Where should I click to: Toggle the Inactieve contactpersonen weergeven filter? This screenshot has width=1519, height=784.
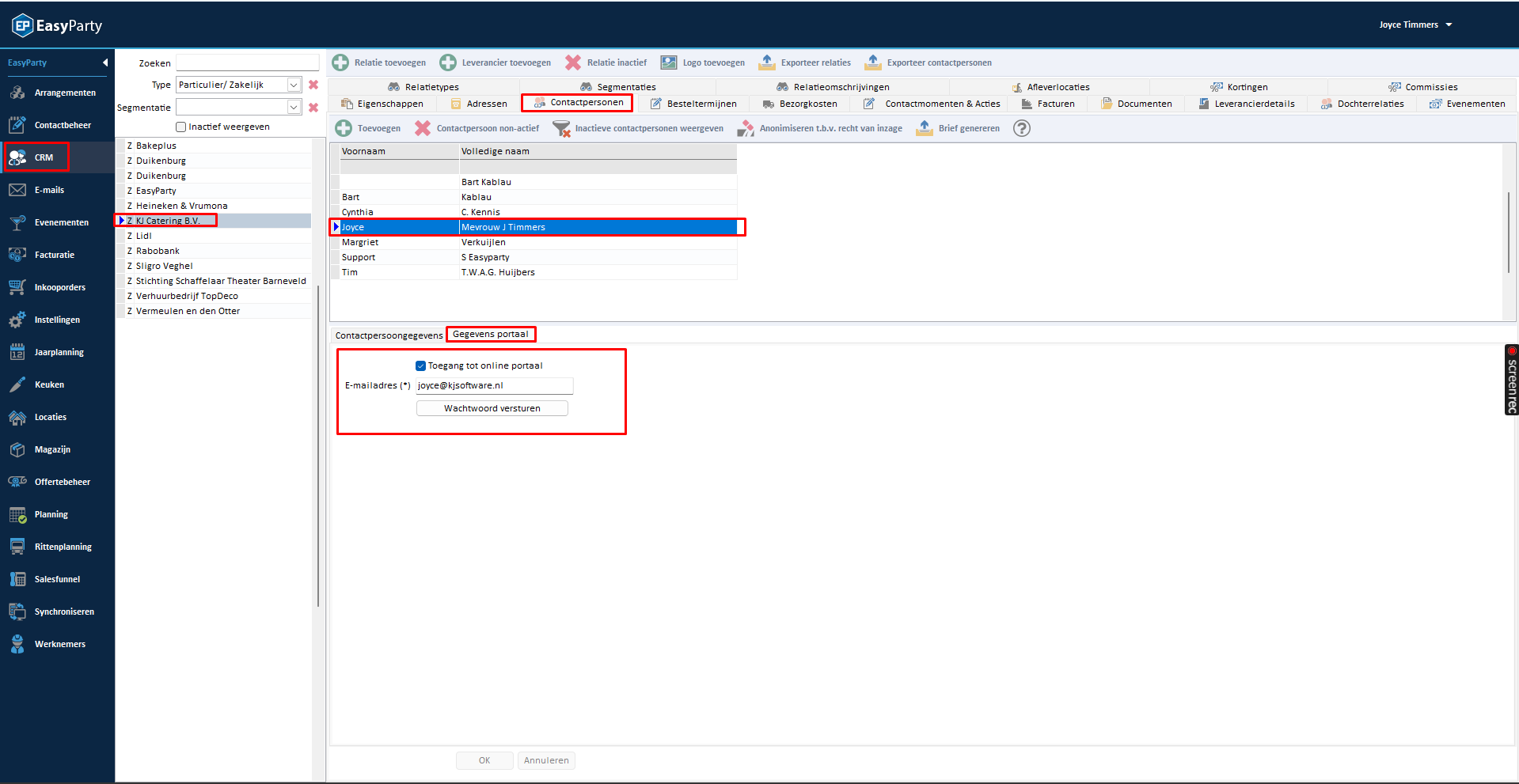[561, 128]
